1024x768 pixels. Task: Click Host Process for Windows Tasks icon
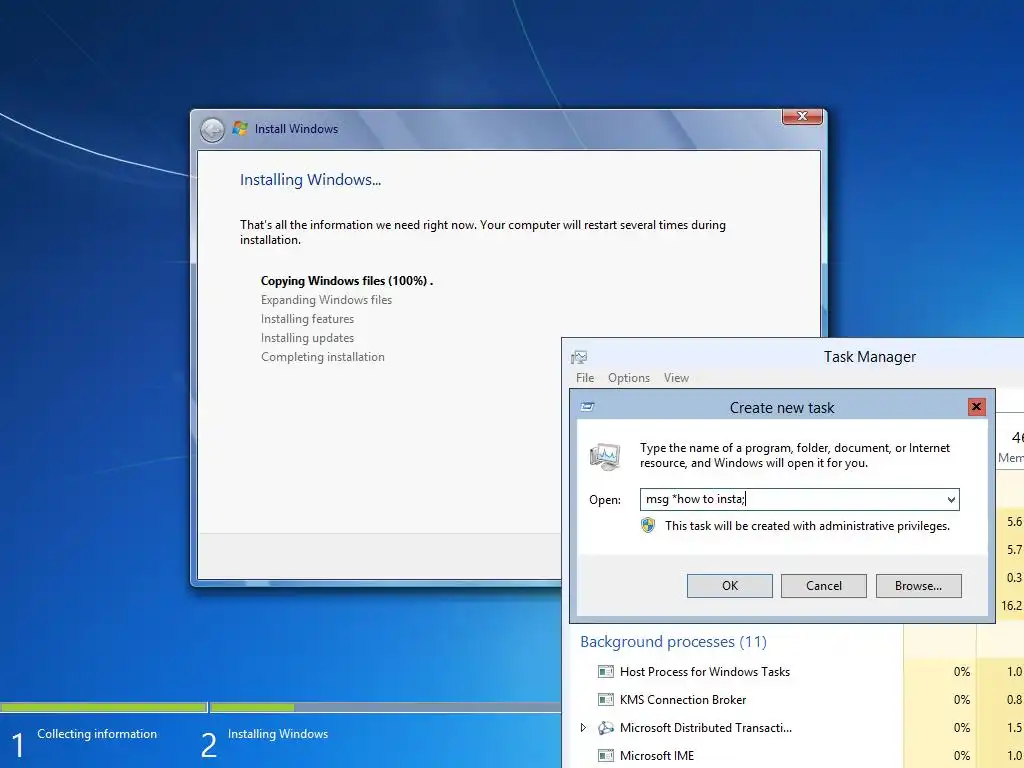point(606,671)
